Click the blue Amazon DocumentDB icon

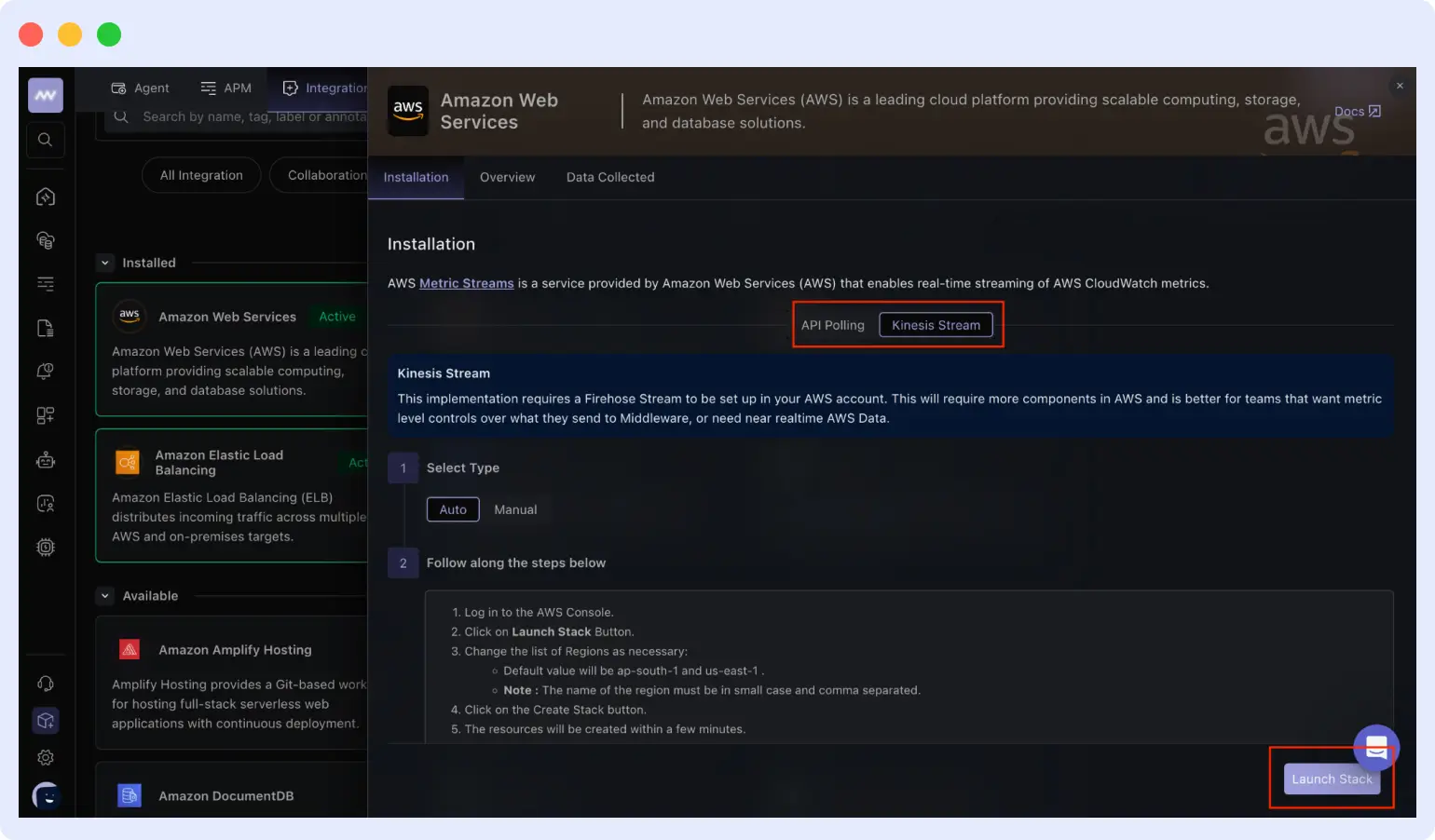point(130,795)
